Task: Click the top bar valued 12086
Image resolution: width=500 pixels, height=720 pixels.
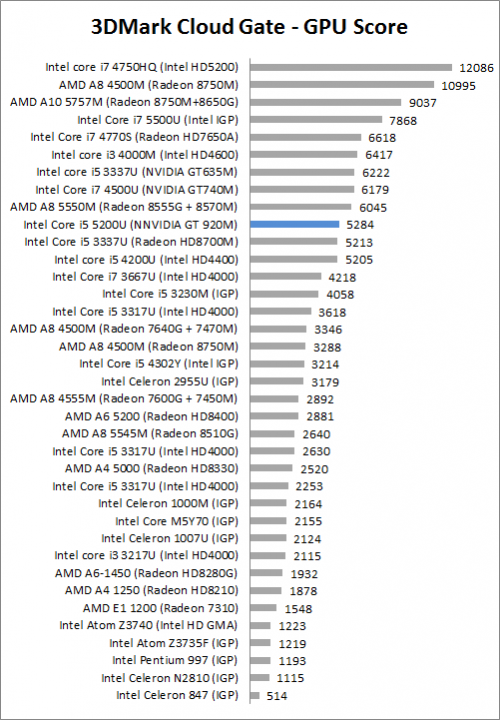Action: 351,68
